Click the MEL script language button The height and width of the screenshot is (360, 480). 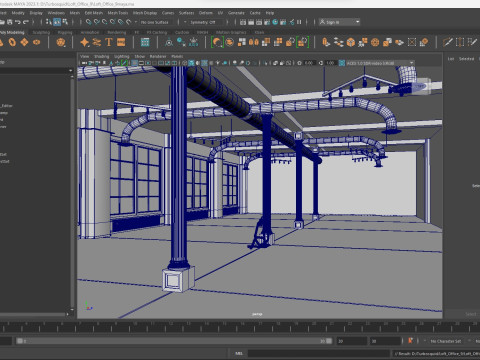click(x=239, y=353)
